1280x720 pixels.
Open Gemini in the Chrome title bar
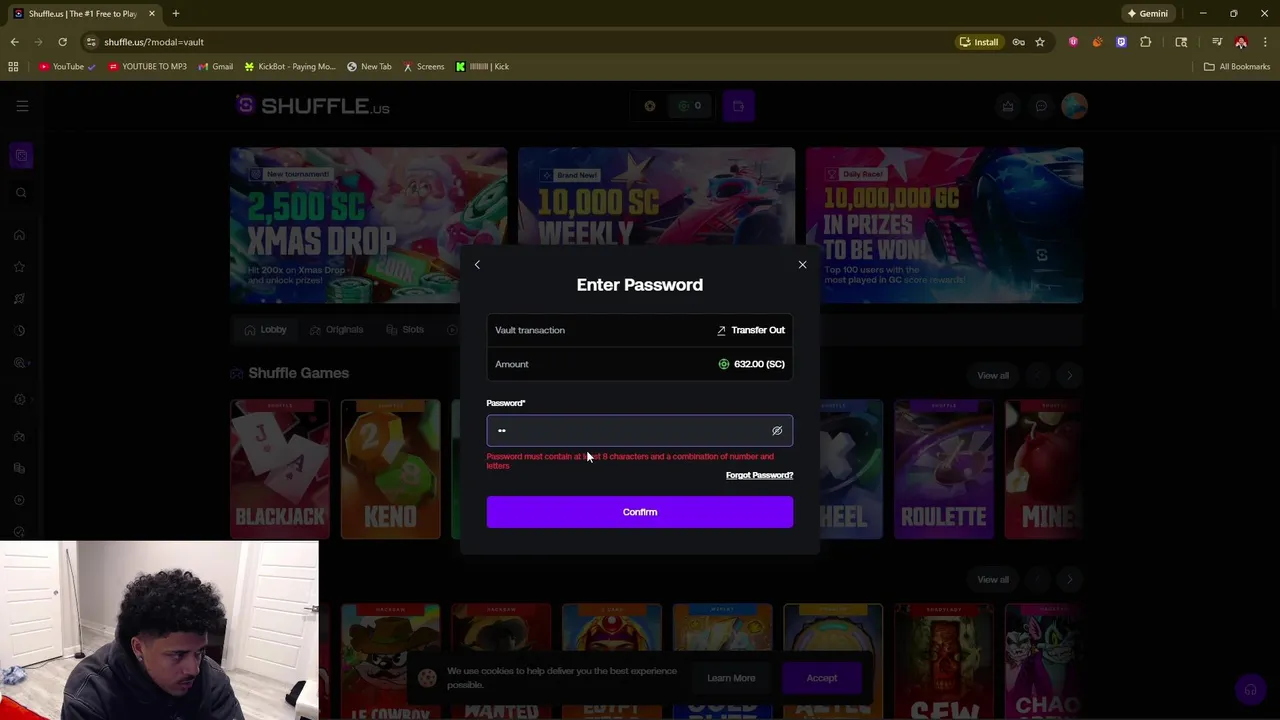point(1147,14)
